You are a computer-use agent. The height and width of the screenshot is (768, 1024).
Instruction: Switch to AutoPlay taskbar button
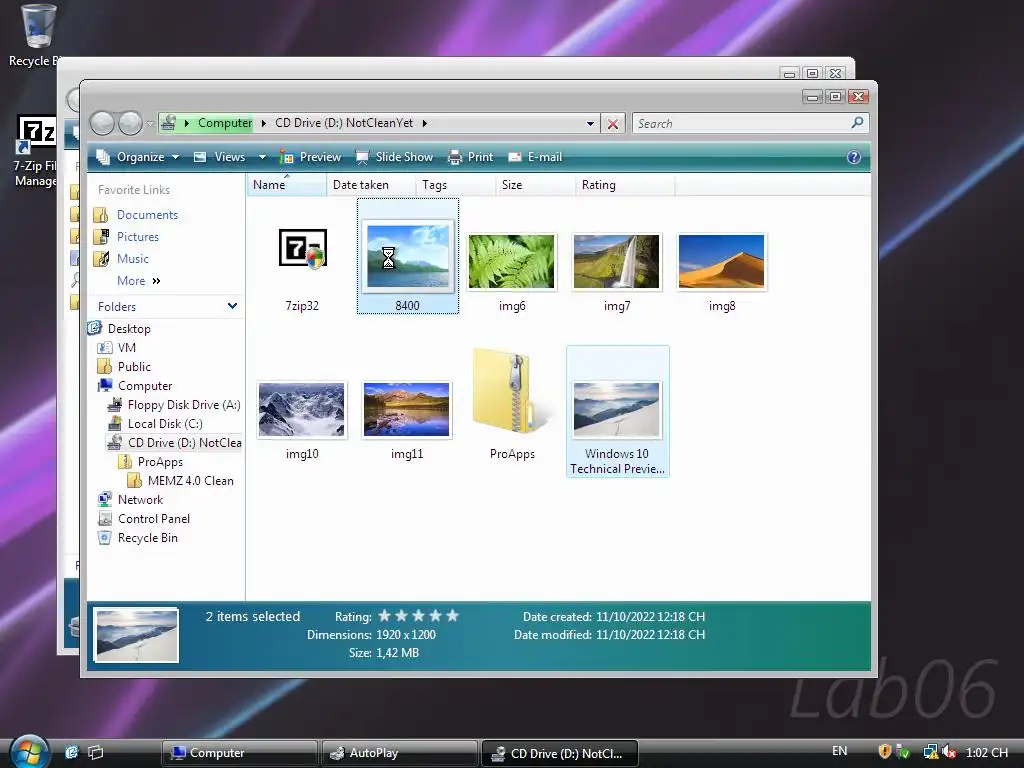point(400,752)
